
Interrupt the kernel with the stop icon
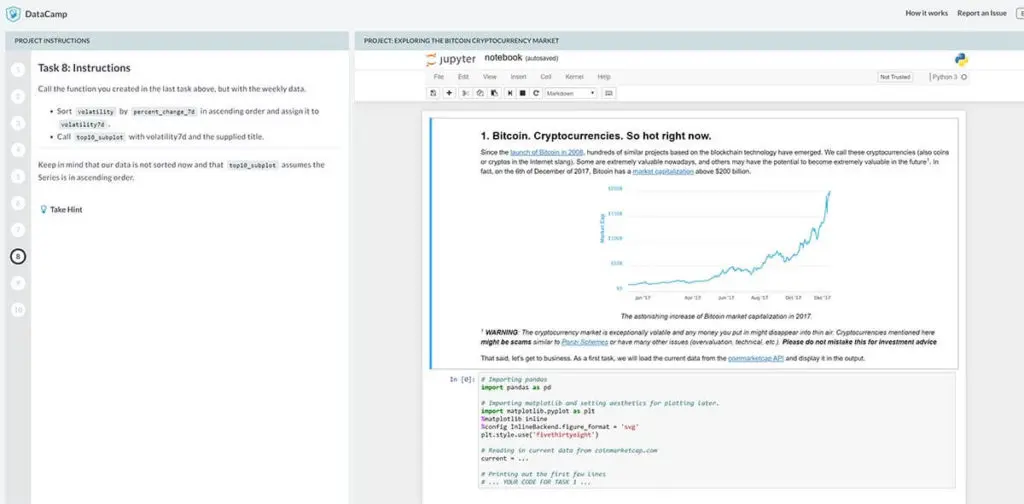pyautogui.click(x=522, y=93)
